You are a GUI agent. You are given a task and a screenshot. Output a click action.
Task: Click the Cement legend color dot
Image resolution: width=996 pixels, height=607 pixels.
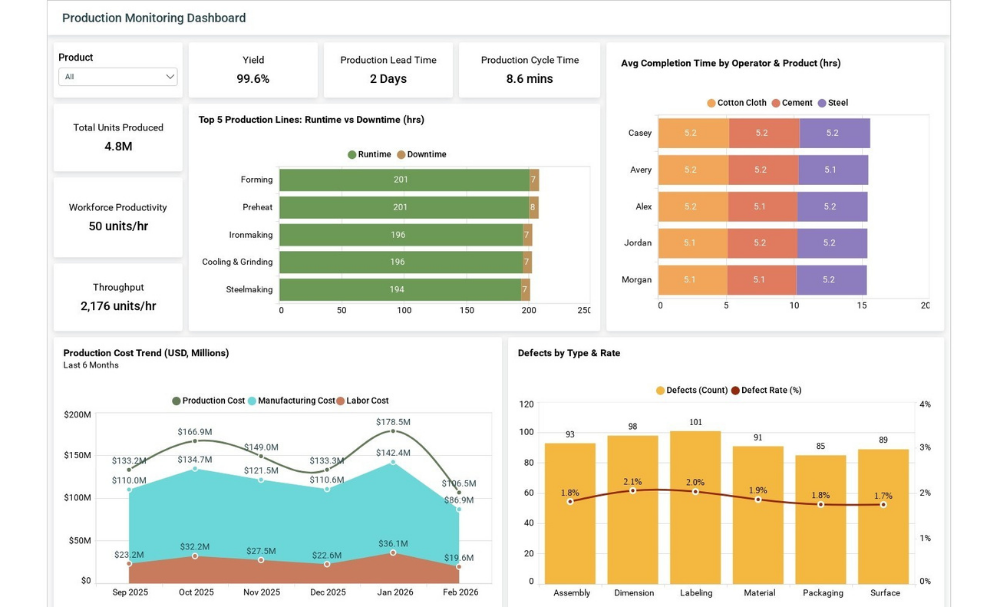click(x=776, y=103)
